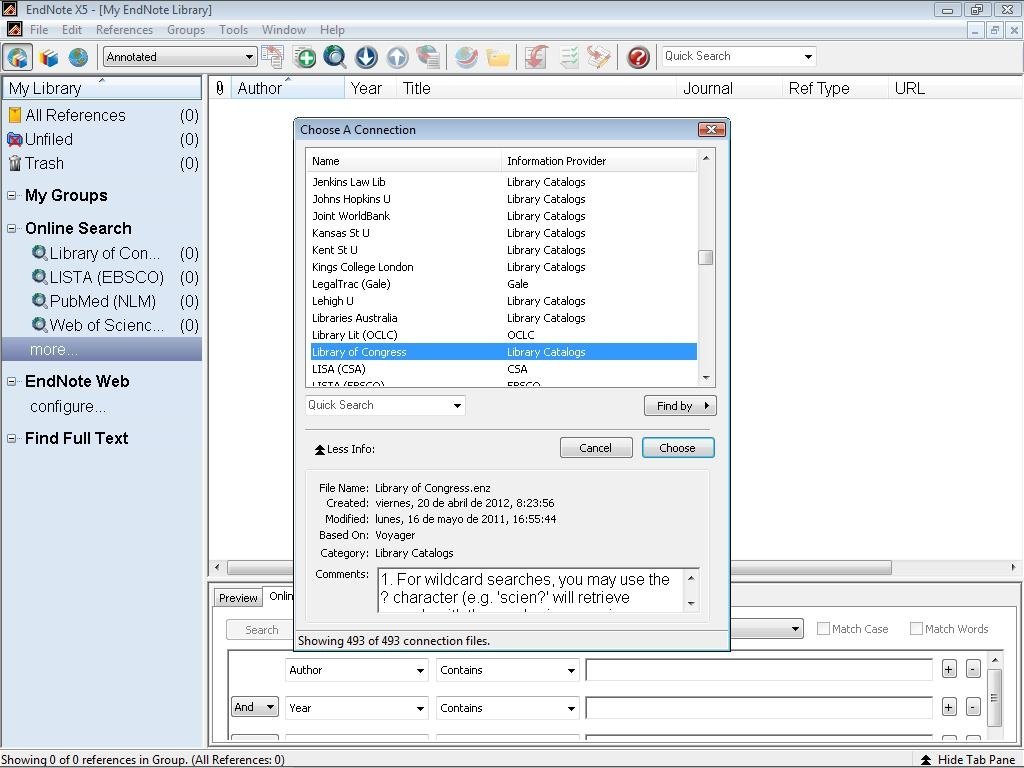Open the References menu
This screenshot has width=1024, height=768.
[x=124, y=30]
